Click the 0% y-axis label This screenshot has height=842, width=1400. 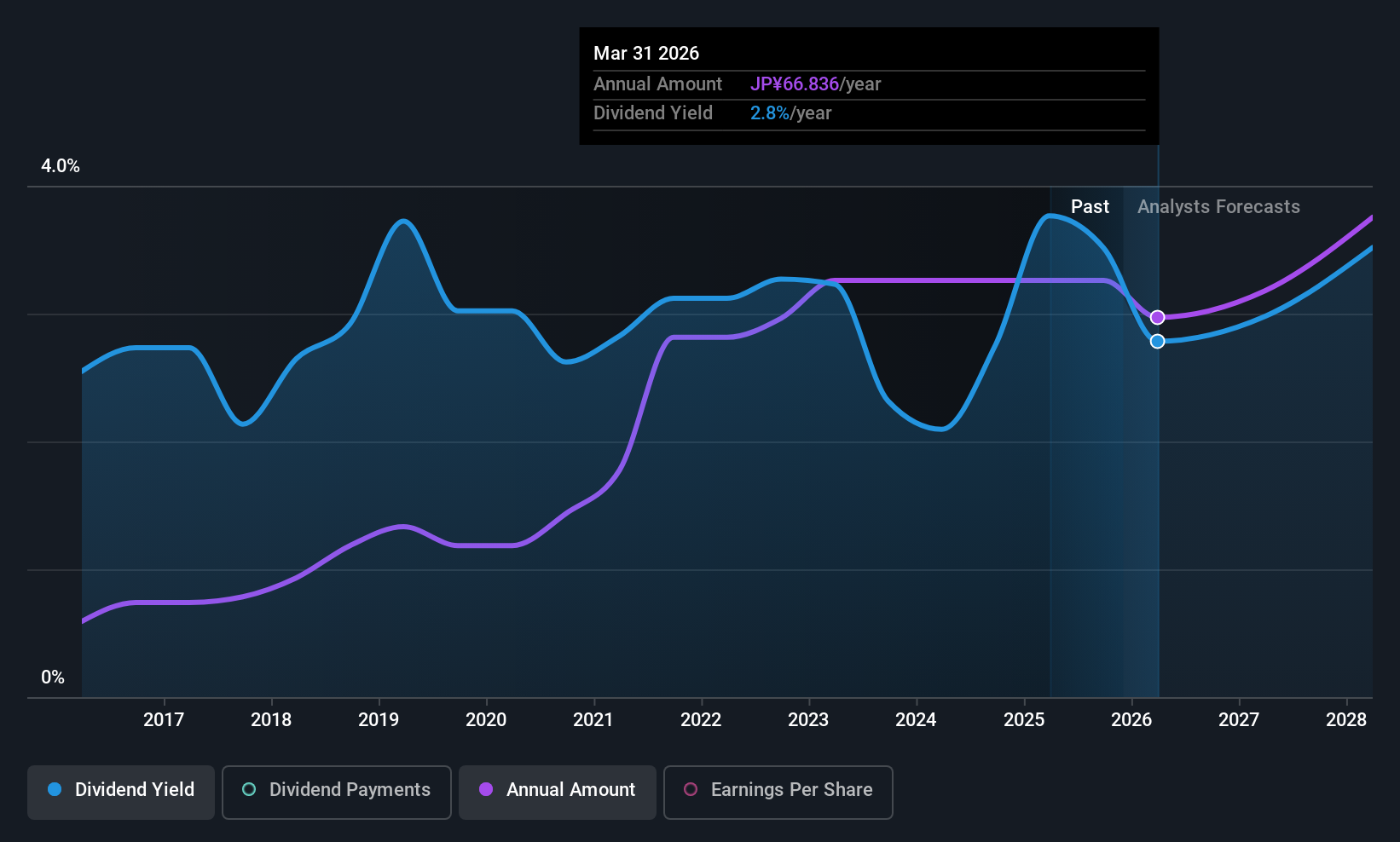(53, 678)
